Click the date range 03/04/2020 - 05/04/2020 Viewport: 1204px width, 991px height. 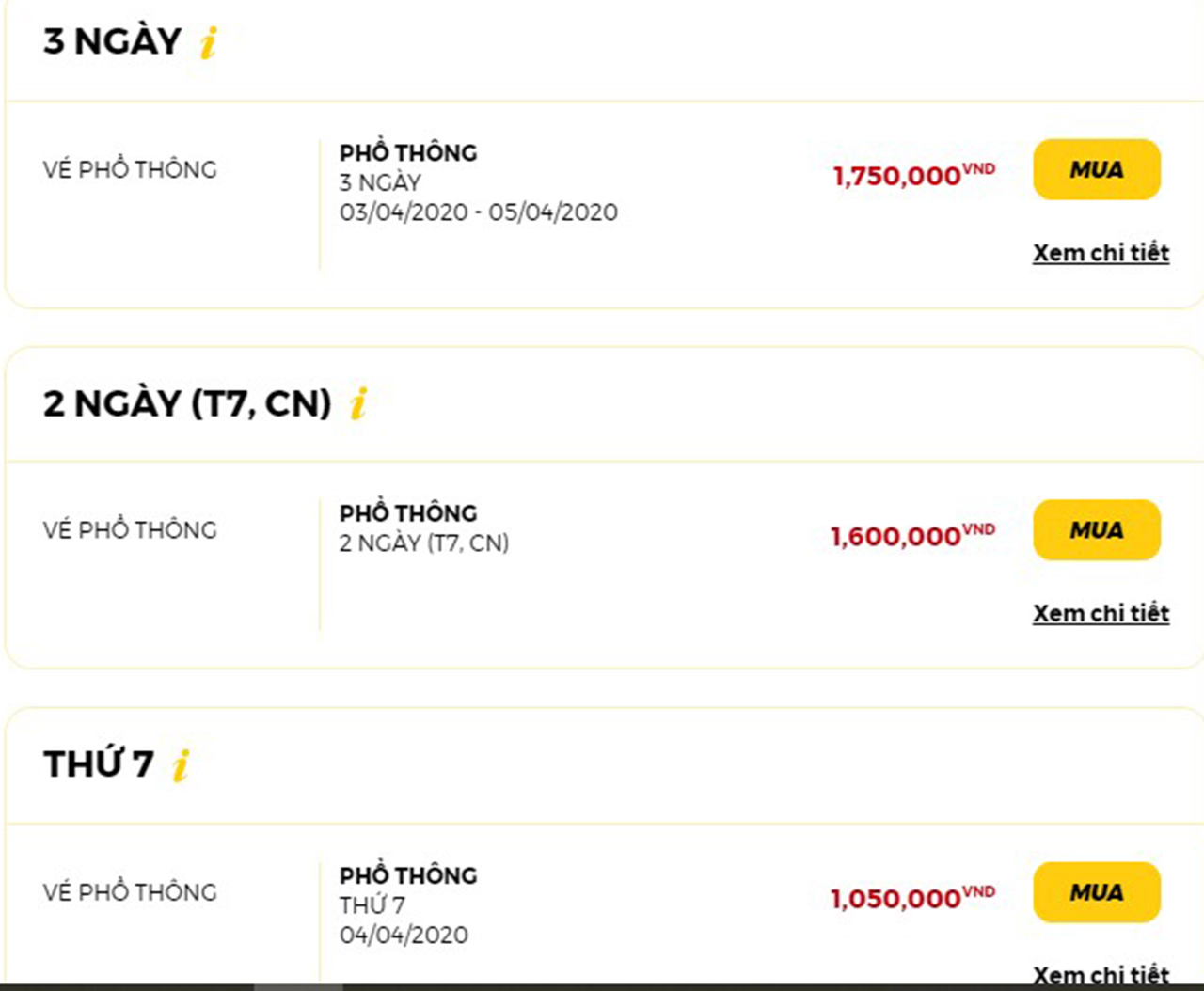pos(478,212)
